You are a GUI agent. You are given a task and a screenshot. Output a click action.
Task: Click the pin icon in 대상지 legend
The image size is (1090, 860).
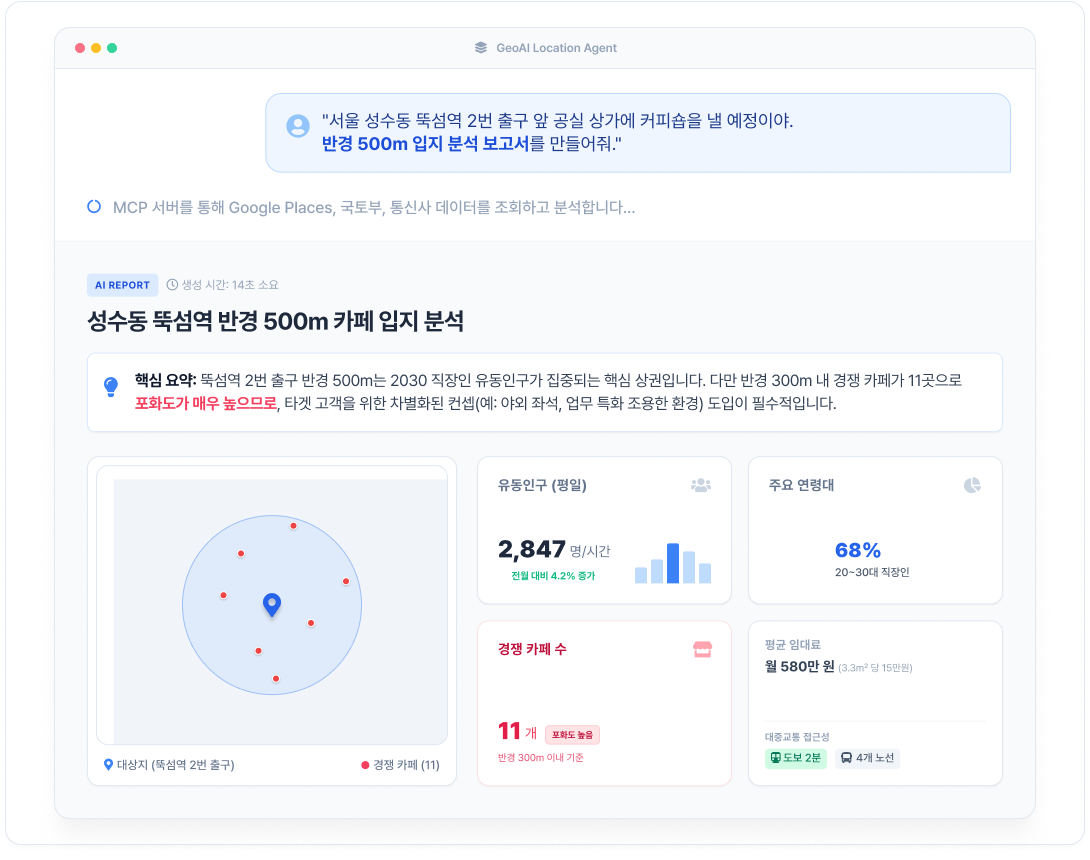click(108, 765)
